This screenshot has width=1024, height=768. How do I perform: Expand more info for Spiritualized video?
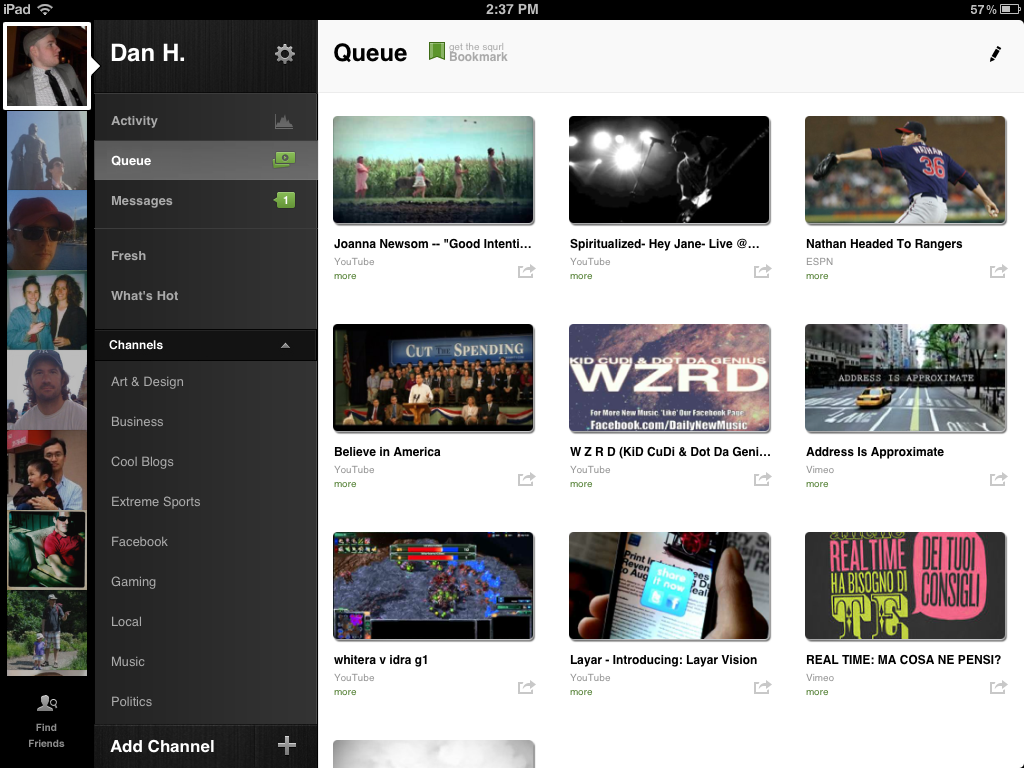581,276
